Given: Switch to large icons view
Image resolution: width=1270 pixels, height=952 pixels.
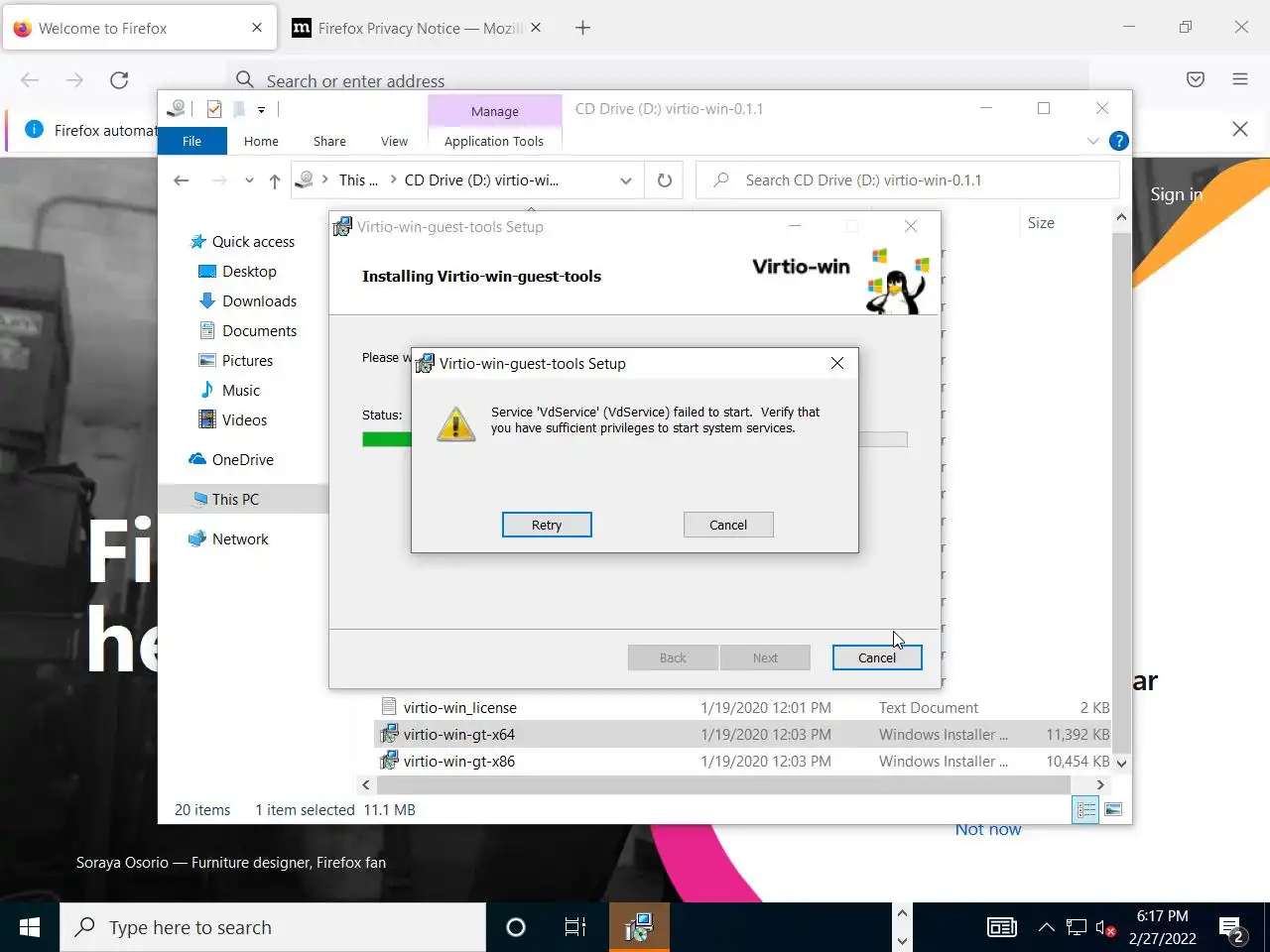Looking at the screenshot, I should (x=1113, y=810).
